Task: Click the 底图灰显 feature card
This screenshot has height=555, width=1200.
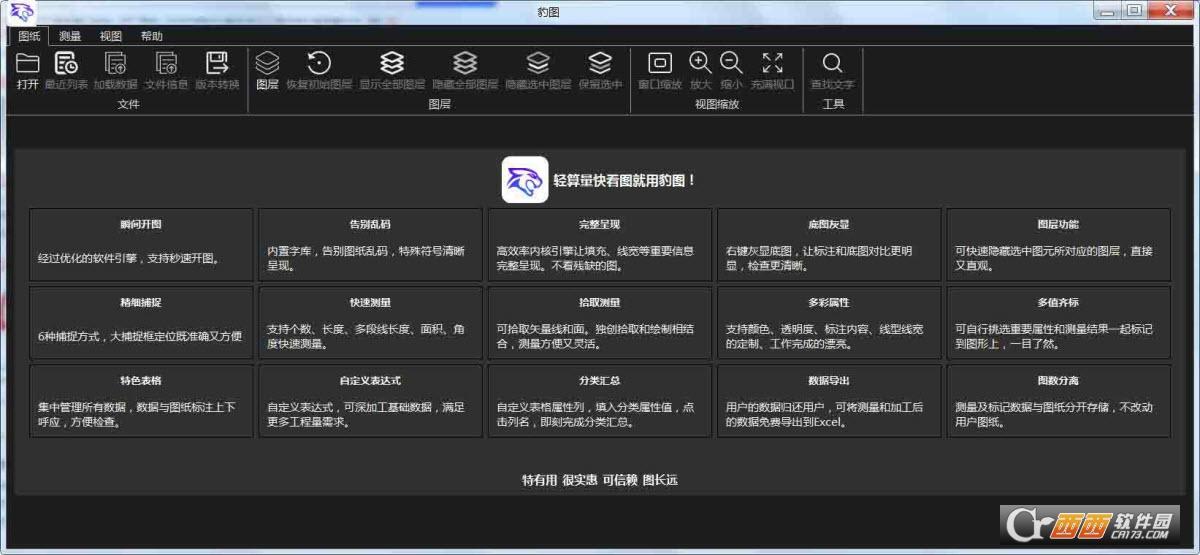Action: click(x=829, y=244)
